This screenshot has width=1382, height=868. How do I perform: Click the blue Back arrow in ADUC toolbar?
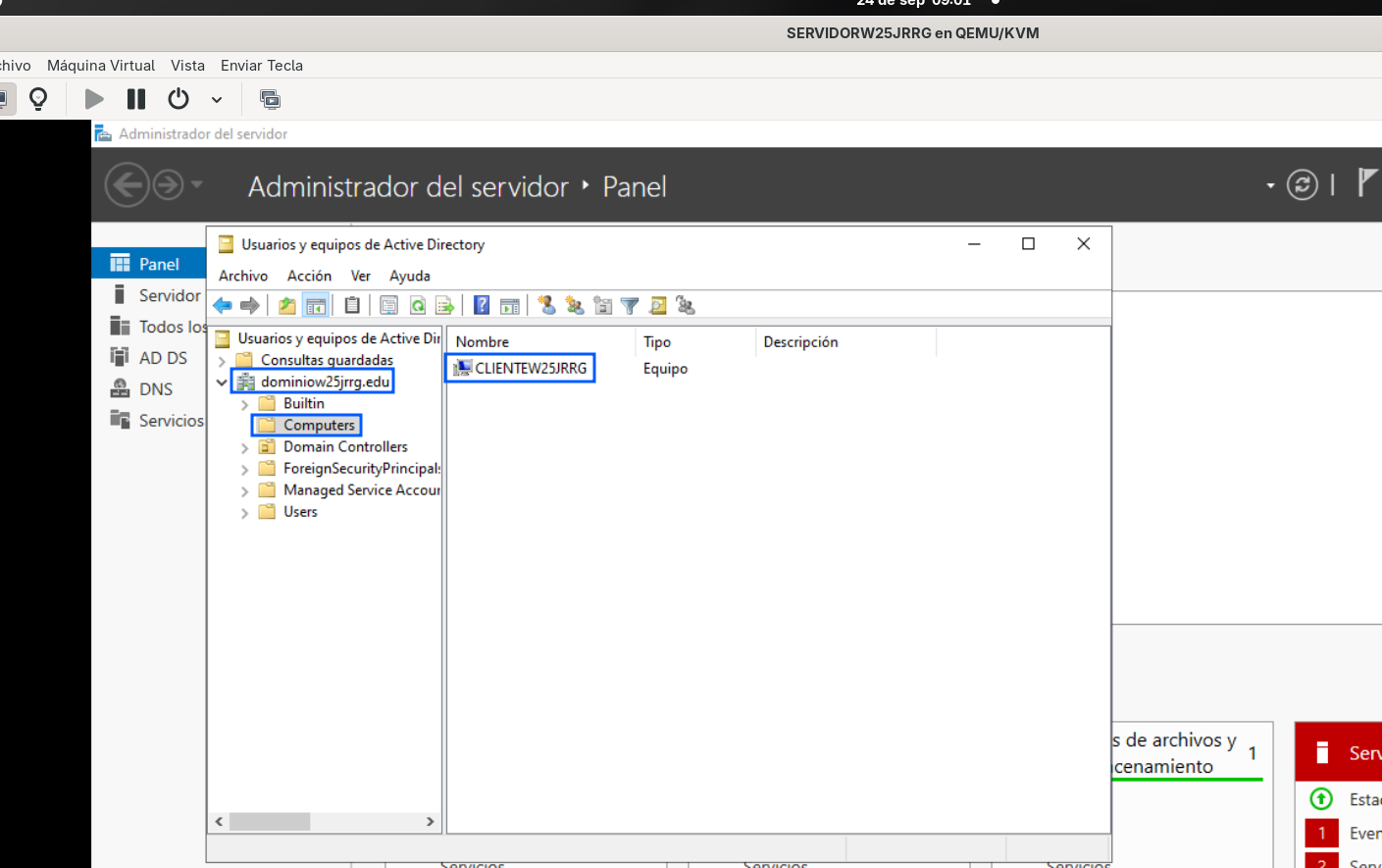coord(223,306)
